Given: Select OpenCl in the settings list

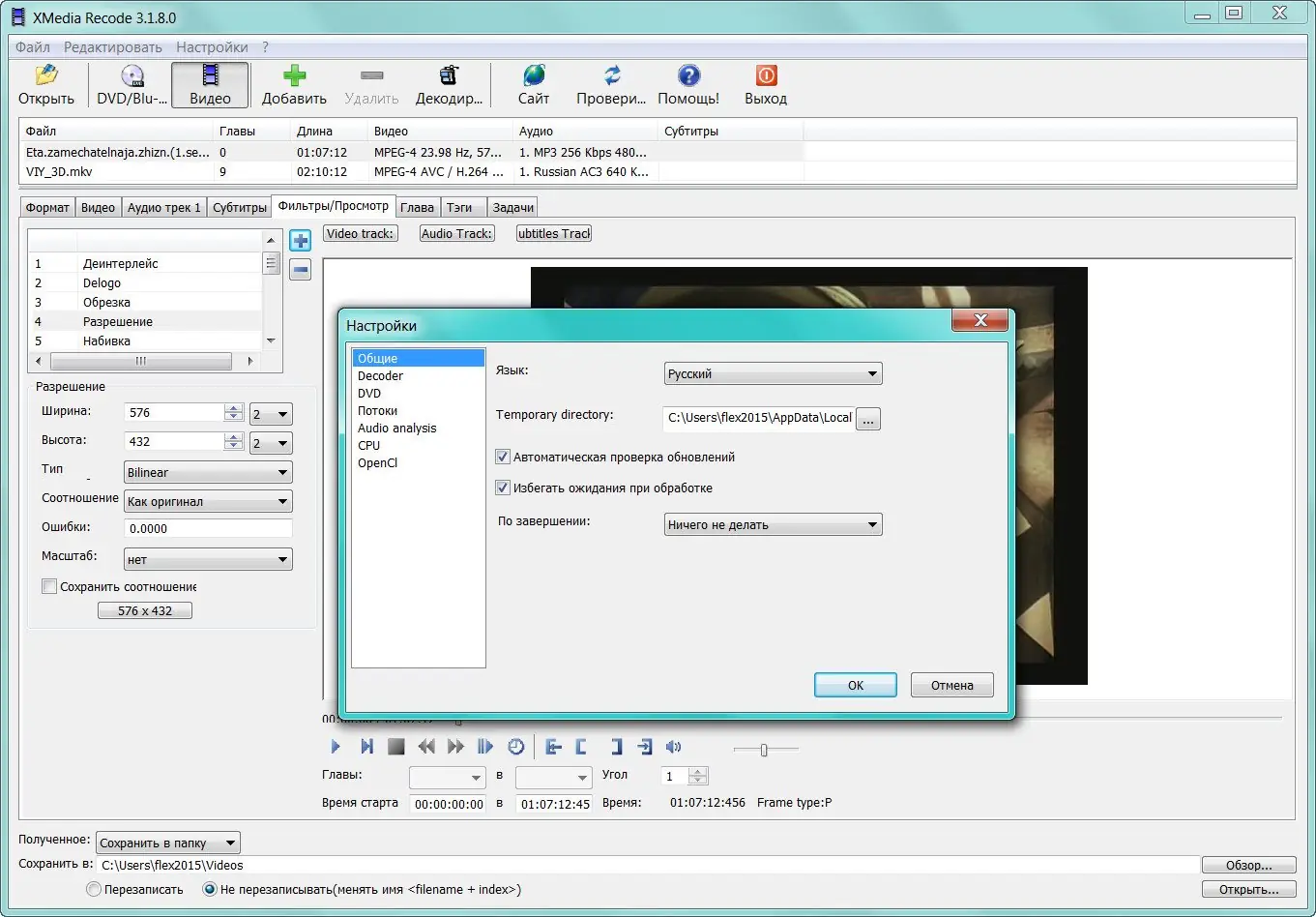Looking at the screenshot, I should click(x=378, y=462).
